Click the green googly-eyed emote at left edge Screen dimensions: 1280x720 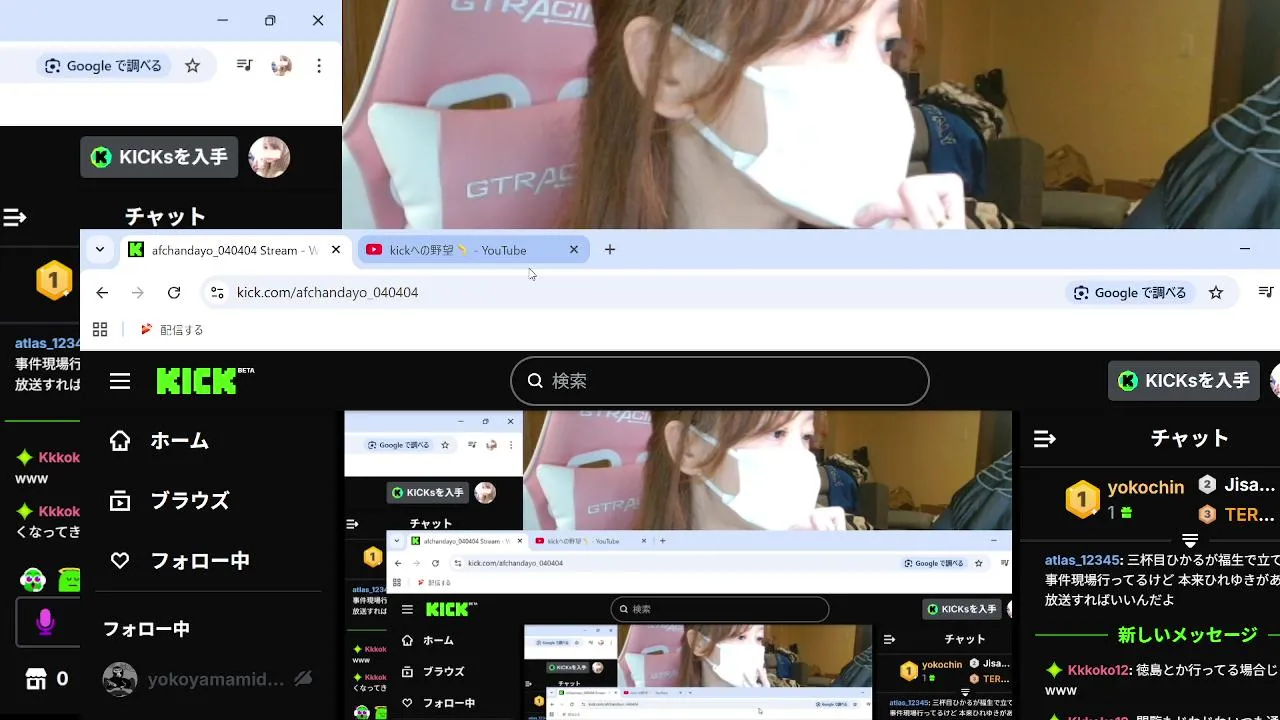pyautogui.click(x=33, y=579)
